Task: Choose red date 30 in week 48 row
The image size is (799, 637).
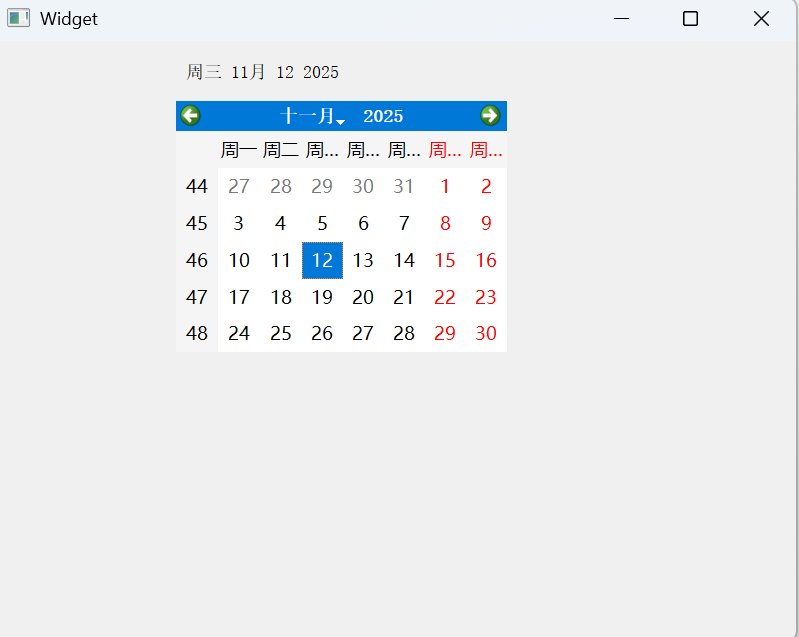Action: [x=486, y=333]
